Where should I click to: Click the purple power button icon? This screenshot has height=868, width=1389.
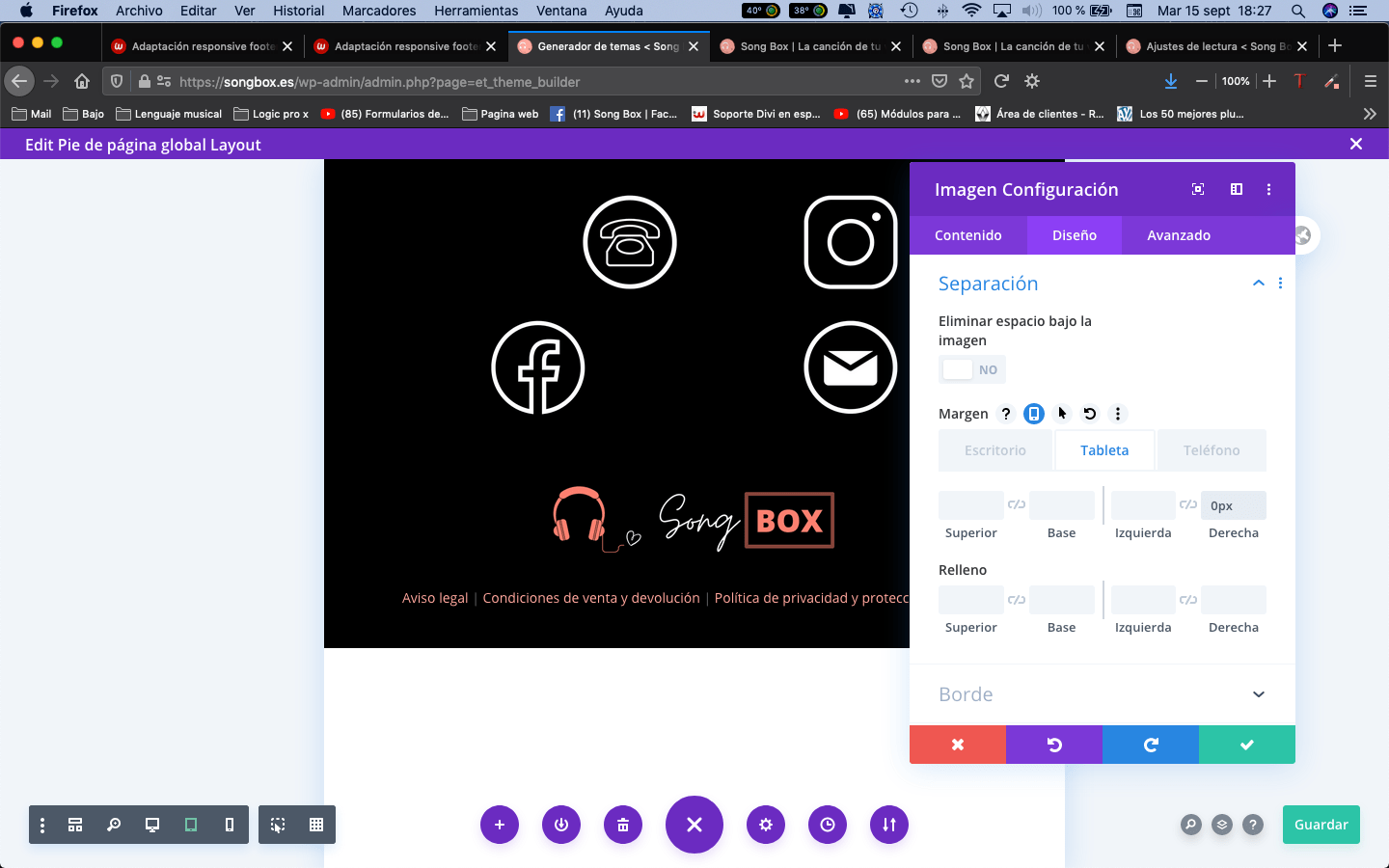click(561, 825)
